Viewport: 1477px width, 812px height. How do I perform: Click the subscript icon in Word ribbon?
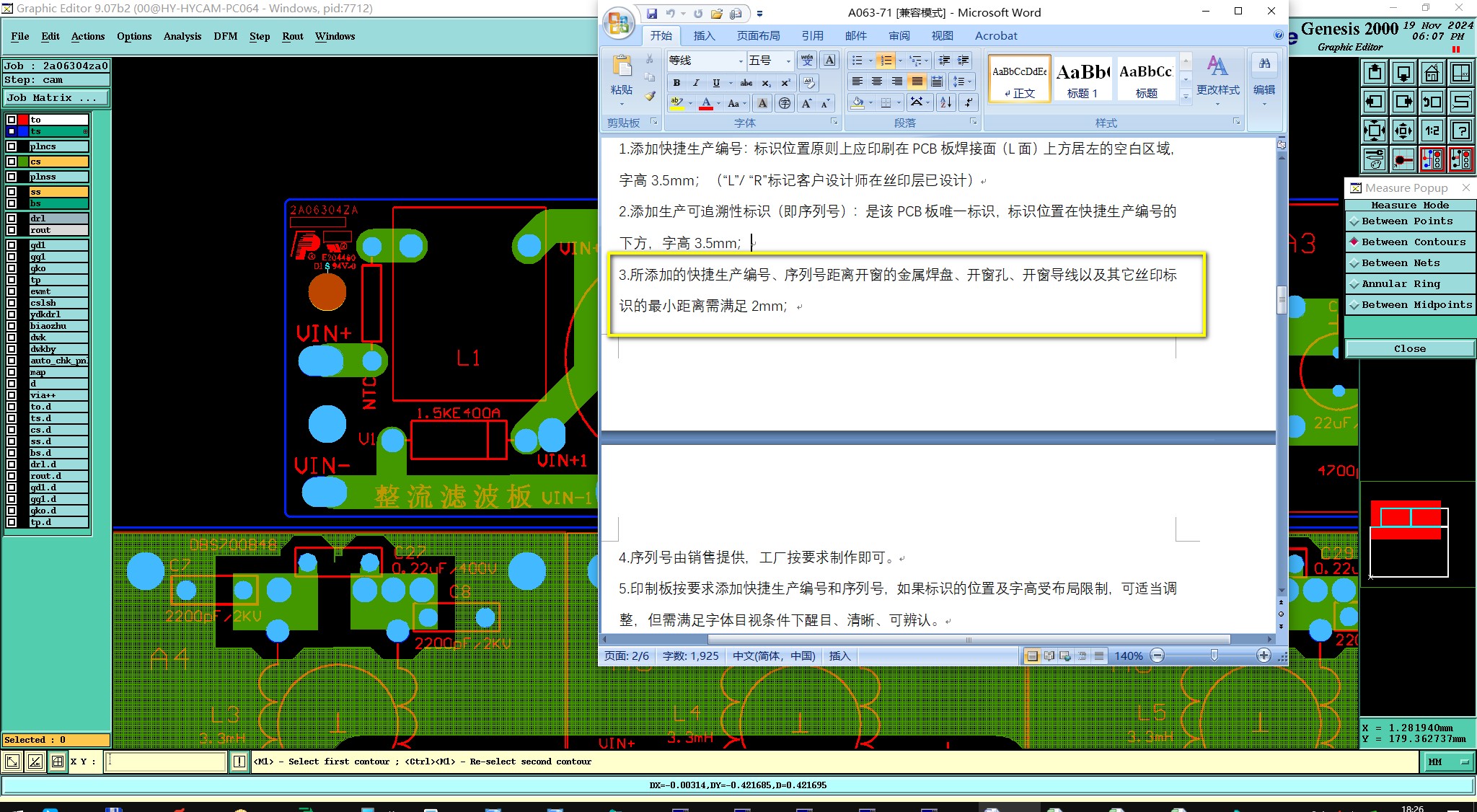[x=766, y=83]
